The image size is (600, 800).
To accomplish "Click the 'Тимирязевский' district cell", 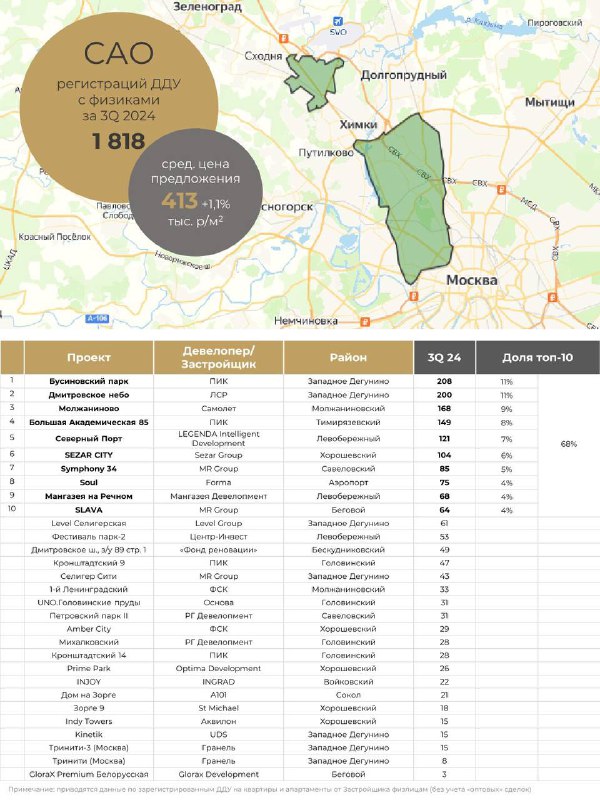I will click(x=348, y=422).
